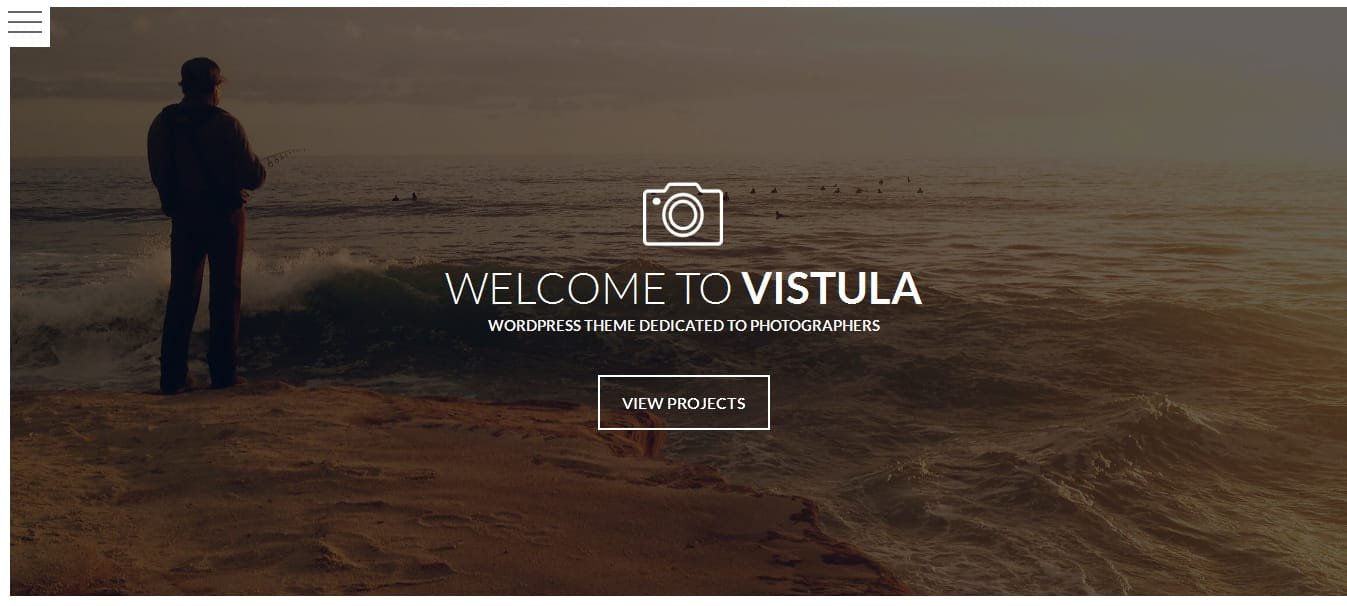The image size is (1347, 606).
Task: Open the hamburger menu in the corner
Action: (25, 23)
